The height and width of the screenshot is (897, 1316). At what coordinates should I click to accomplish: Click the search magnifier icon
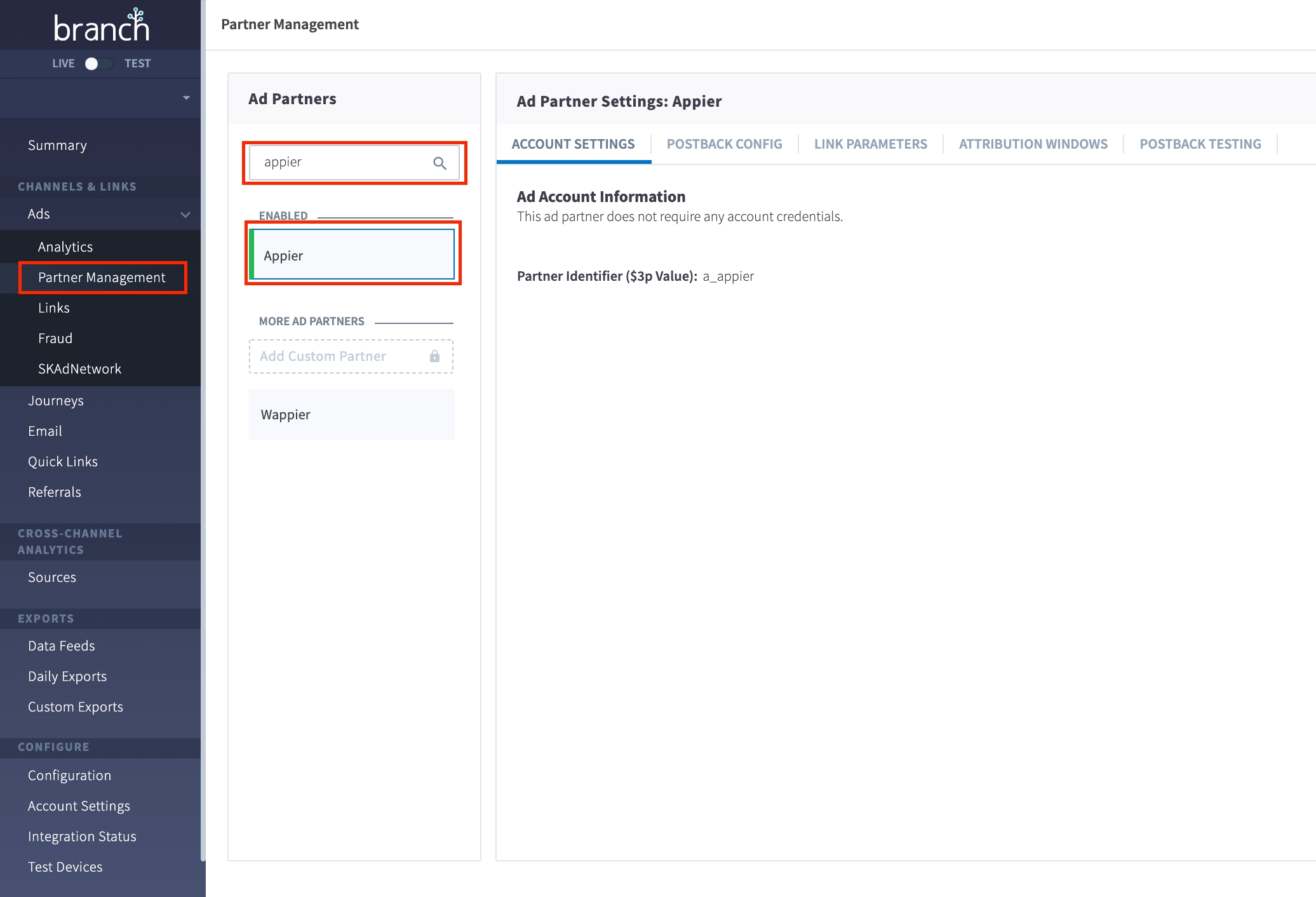440,163
